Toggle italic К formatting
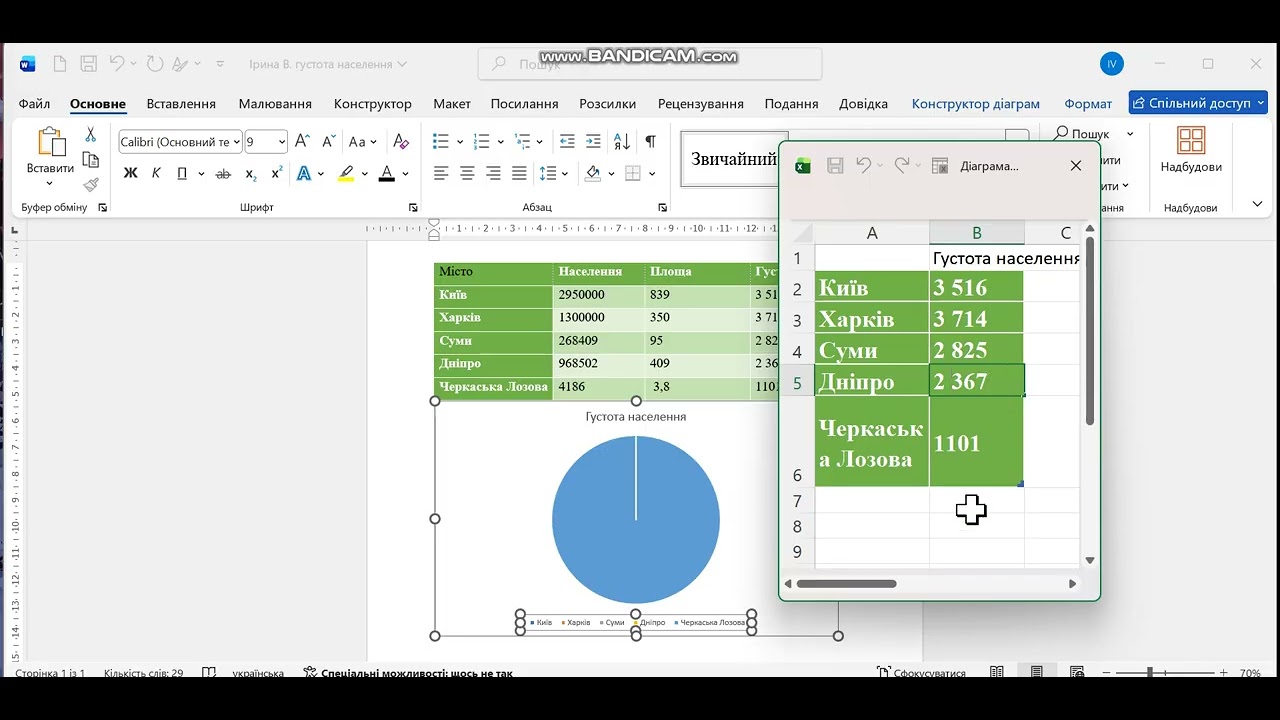The image size is (1280, 720). tap(156, 174)
